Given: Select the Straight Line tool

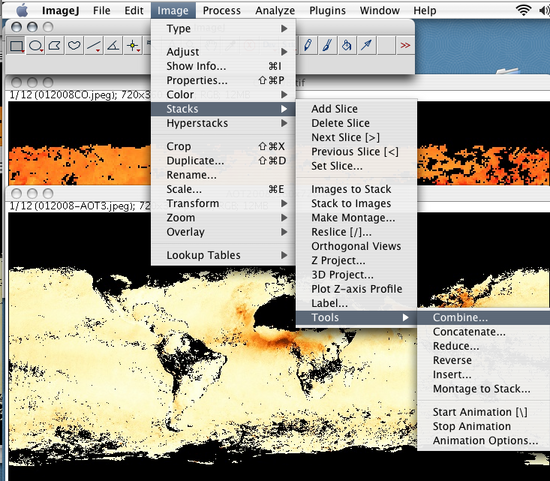Looking at the screenshot, I should (x=94, y=46).
